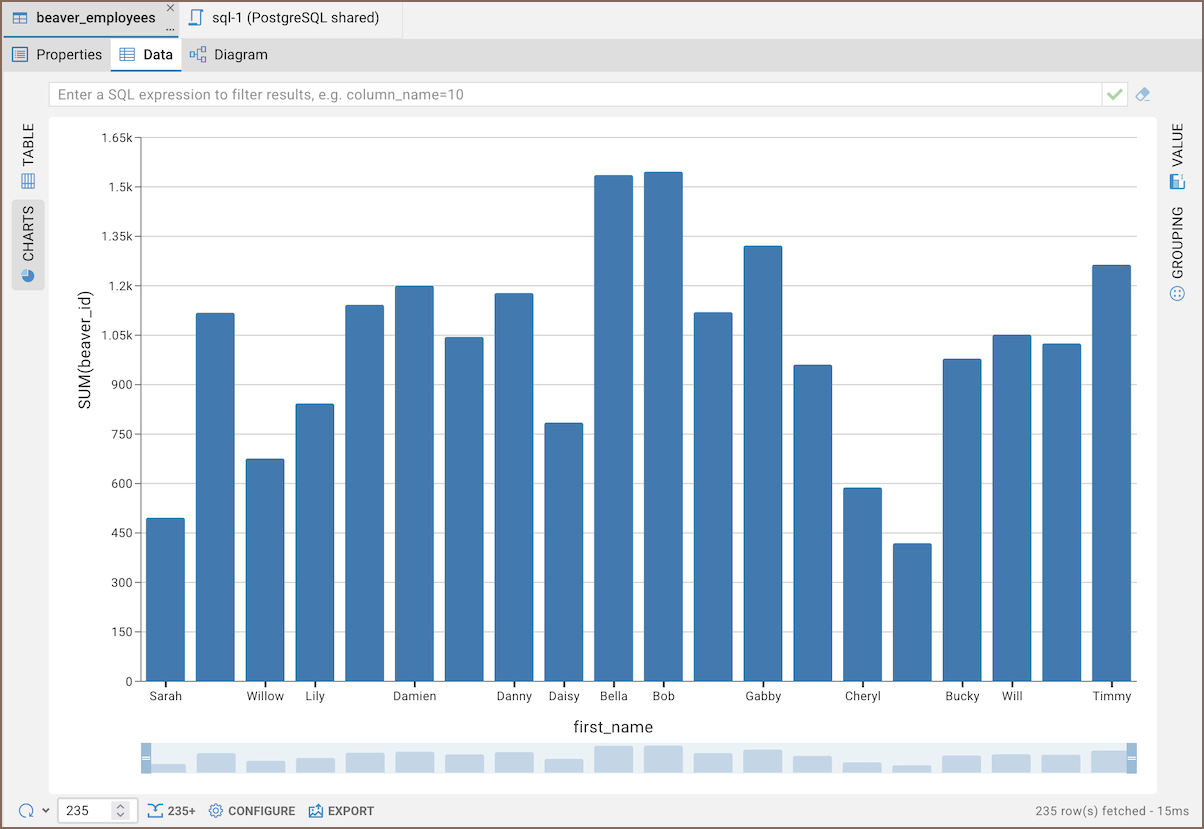The height and width of the screenshot is (829, 1204).
Task: Clear filter using the eraser icon
Action: coord(1143,94)
